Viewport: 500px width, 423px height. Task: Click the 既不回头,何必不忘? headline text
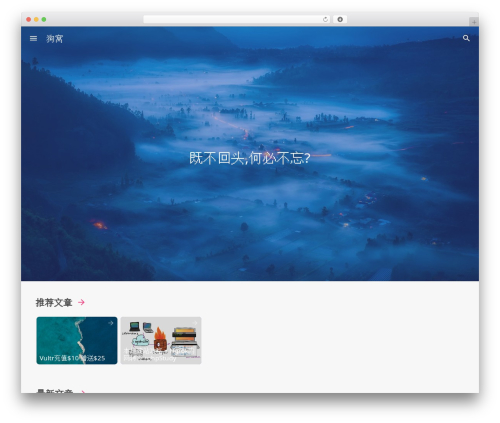(250, 158)
